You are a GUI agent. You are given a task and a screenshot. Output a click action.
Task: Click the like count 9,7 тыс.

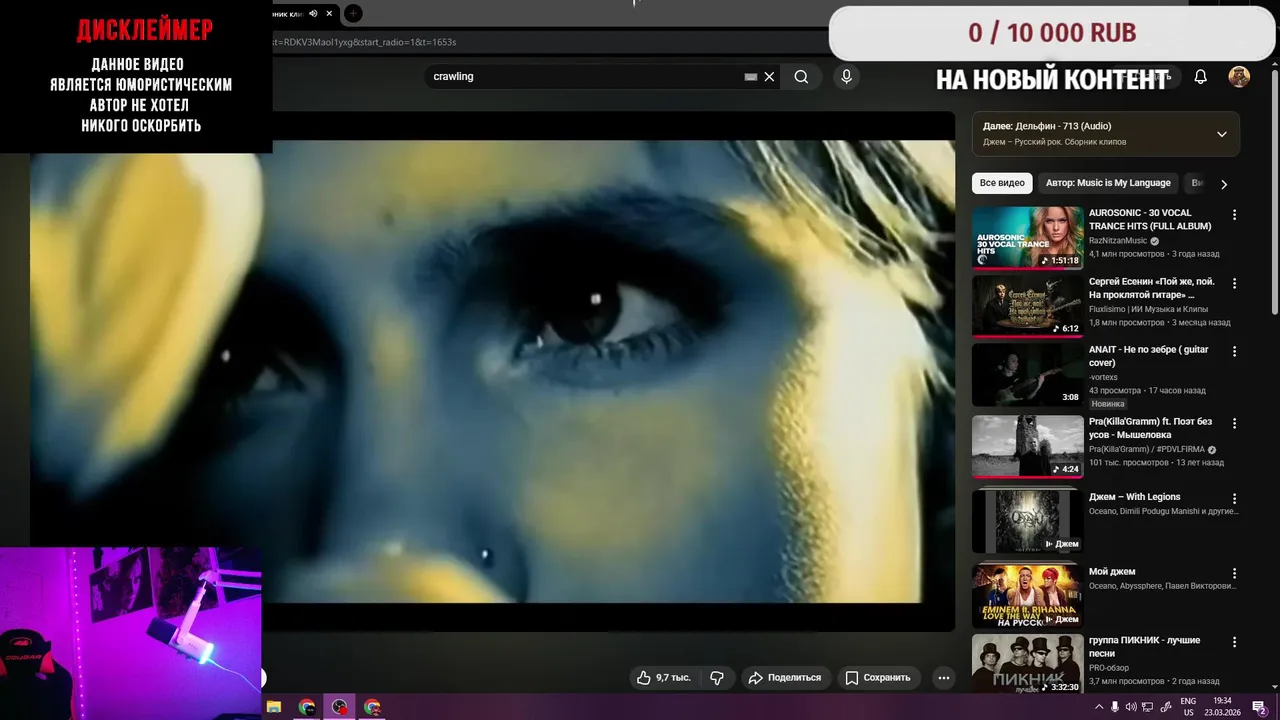coord(673,678)
